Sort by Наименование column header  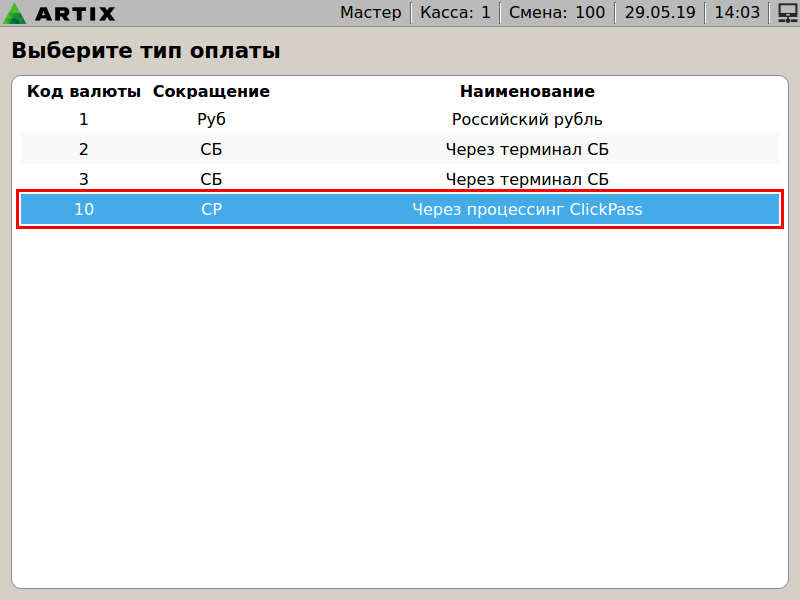tap(527, 91)
